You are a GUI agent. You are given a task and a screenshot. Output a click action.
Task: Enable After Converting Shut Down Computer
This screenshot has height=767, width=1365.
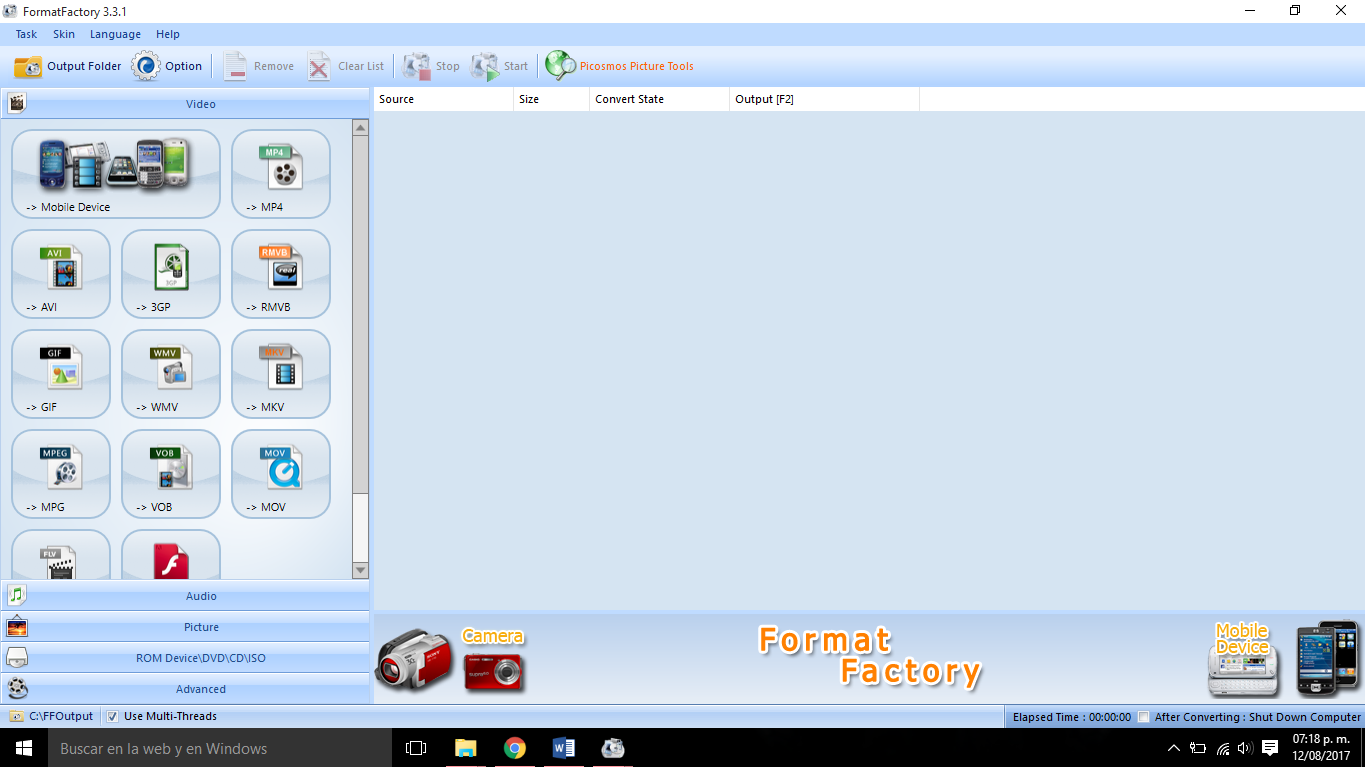click(1144, 717)
